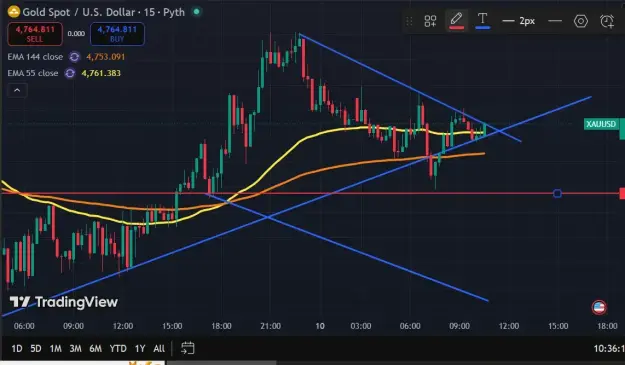Click the 0.000 spread value

(76, 34)
